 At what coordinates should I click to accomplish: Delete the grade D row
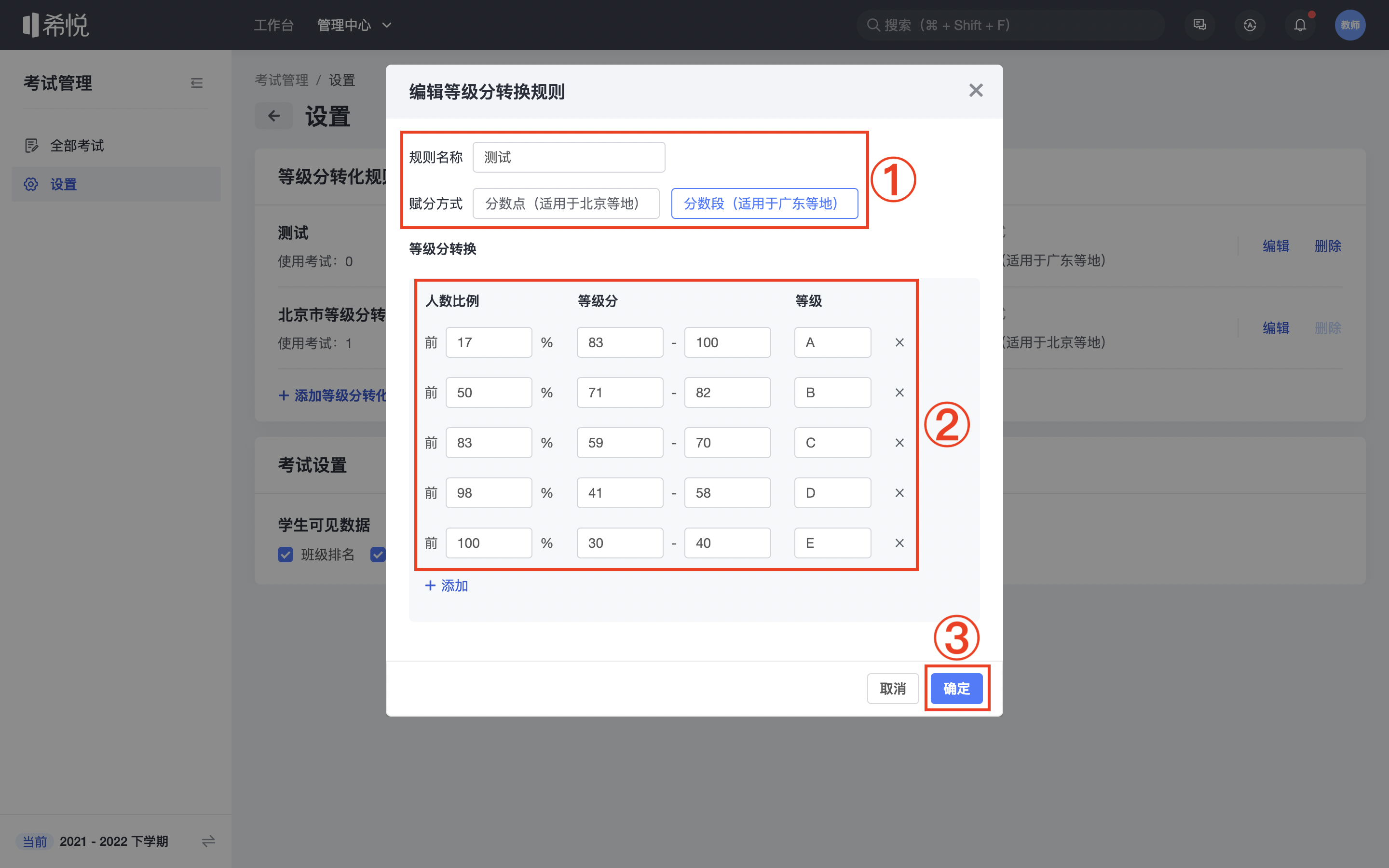(899, 493)
